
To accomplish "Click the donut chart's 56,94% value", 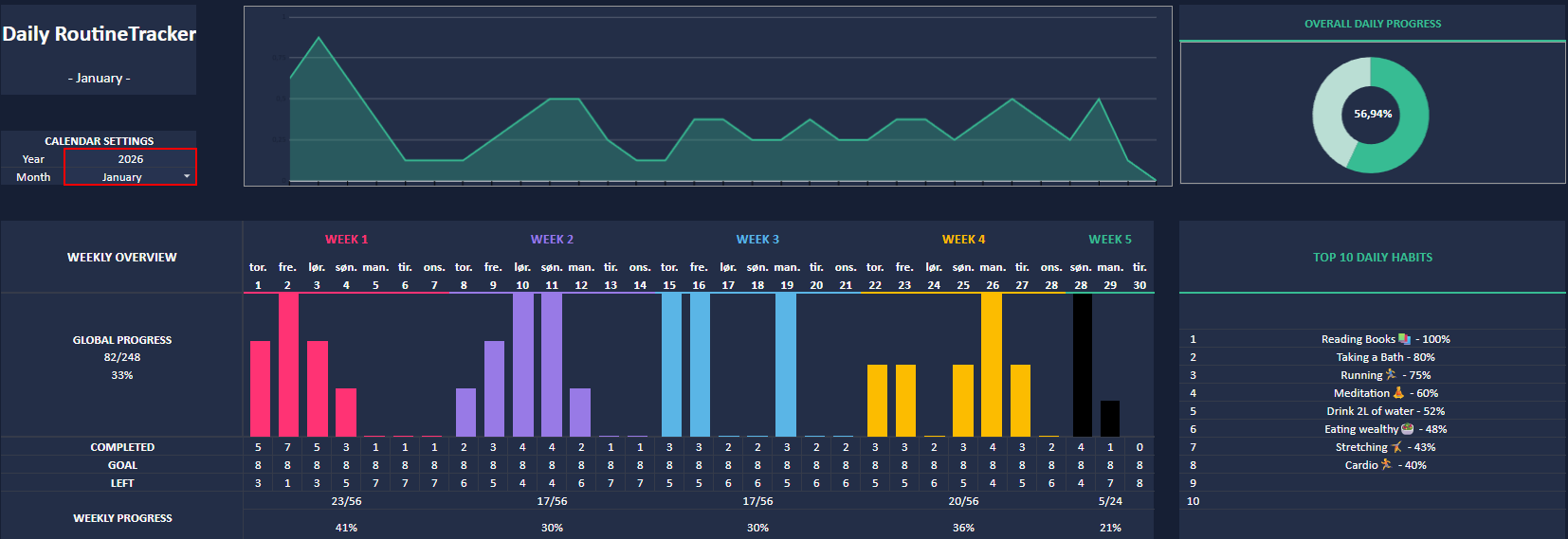I will (x=1373, y=114).
